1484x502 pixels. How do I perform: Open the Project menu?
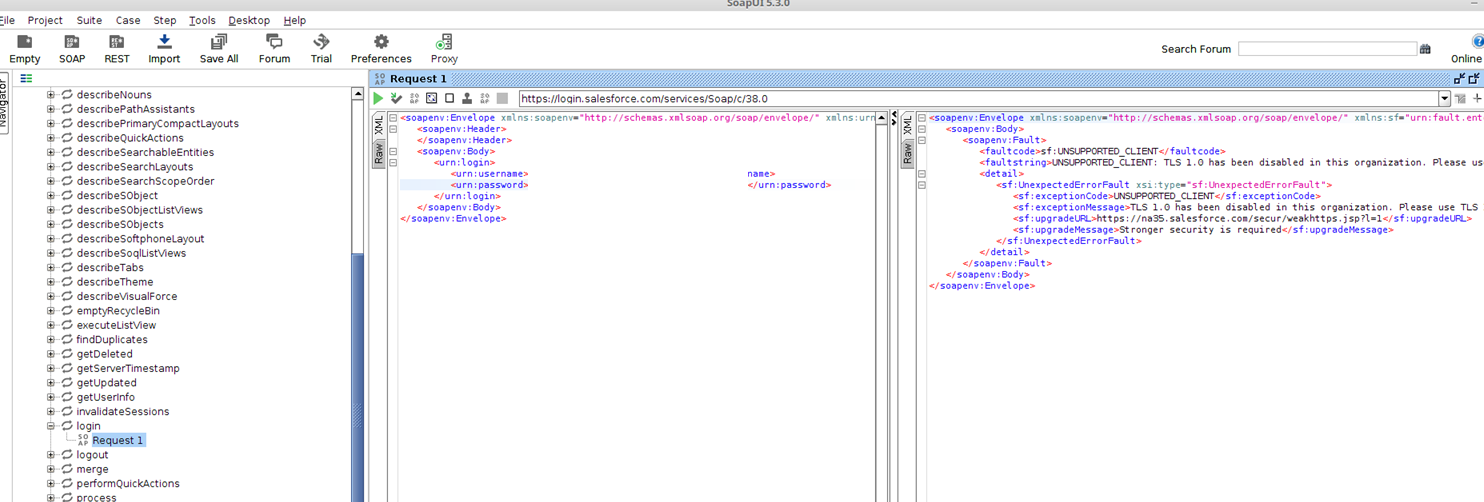45,20
